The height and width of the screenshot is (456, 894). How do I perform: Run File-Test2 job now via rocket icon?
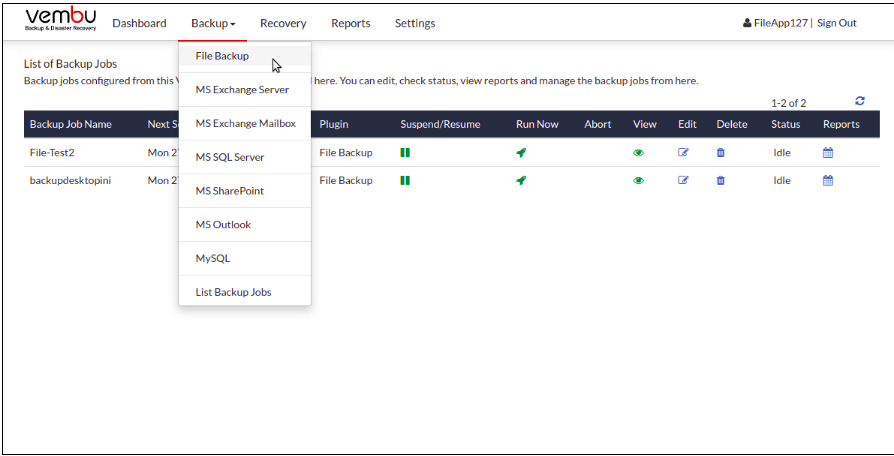(x=521, y=153)
